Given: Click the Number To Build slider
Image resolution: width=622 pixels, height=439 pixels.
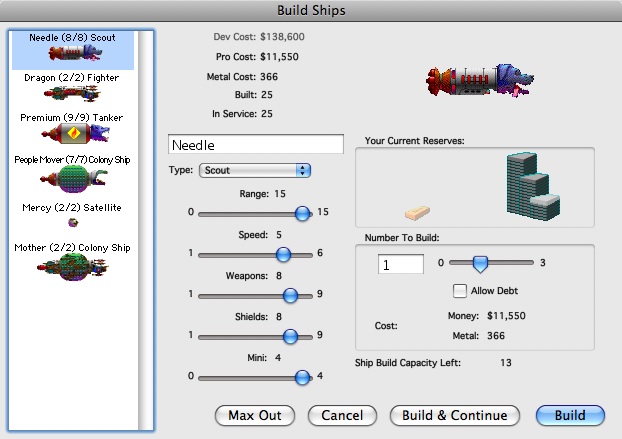Looking at the screenshot, I should [480, 263].
